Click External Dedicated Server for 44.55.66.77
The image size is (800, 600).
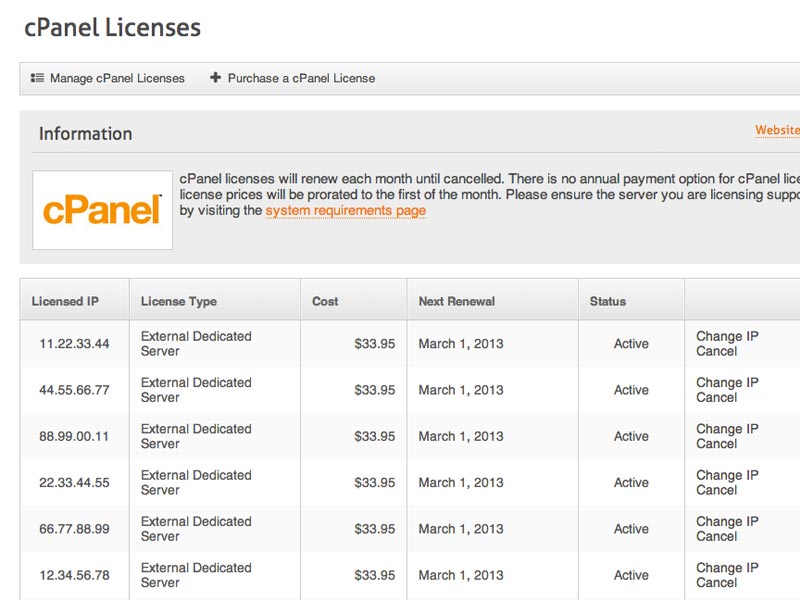coord(196,390)
